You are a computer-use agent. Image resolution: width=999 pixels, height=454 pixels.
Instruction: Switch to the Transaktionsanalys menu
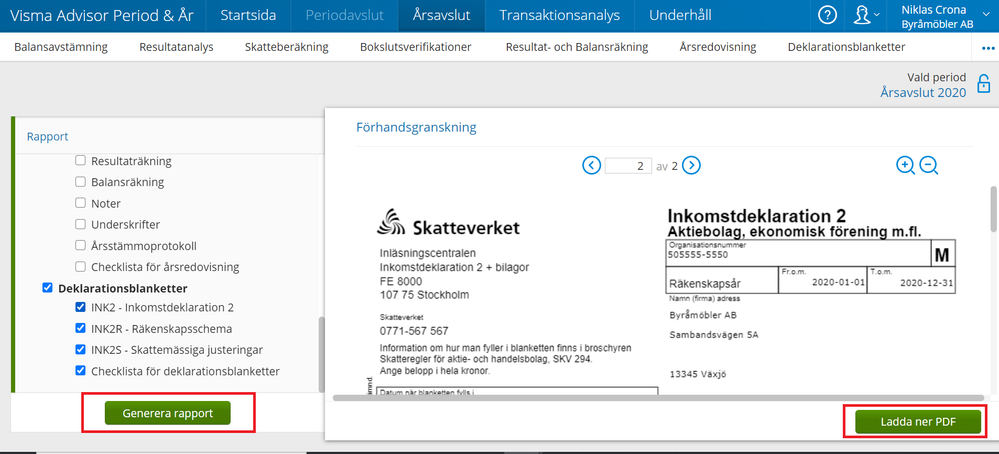click(559, 15)
